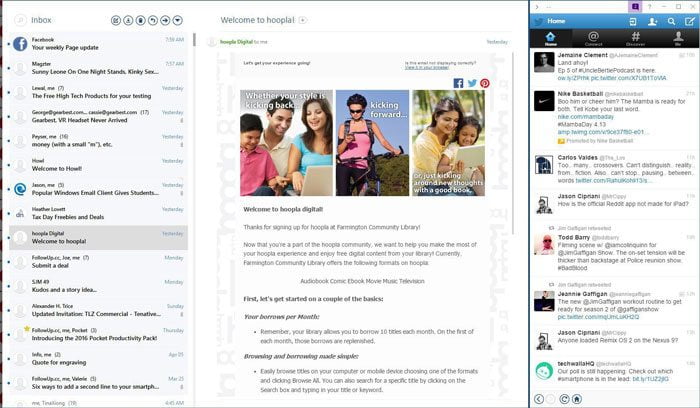The image size is (700, 408).
Task: Open the 'Quote for engraving' email
Action: [x=98, y=358]
